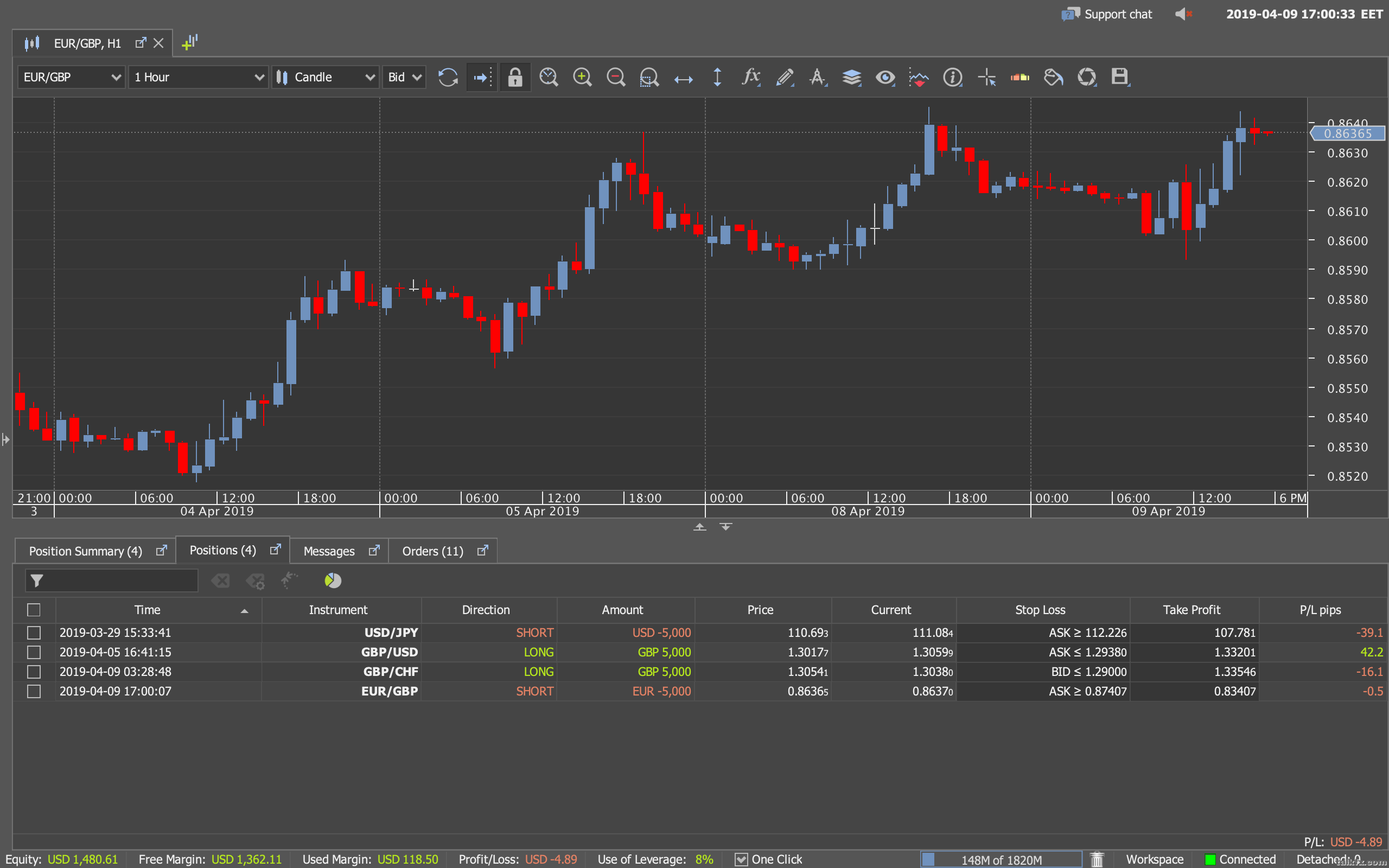Screen dimensions: 1389x868
Task: Click the information icon in toolbar
Action: click(x=953, y=77)
